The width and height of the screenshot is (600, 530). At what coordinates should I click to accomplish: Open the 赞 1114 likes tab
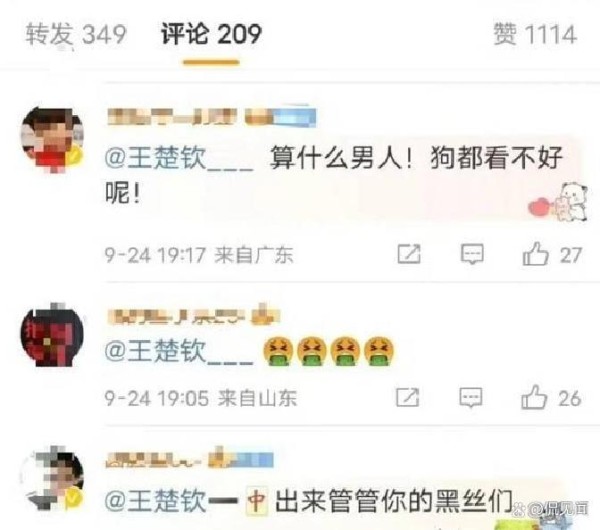pos(535,34)
